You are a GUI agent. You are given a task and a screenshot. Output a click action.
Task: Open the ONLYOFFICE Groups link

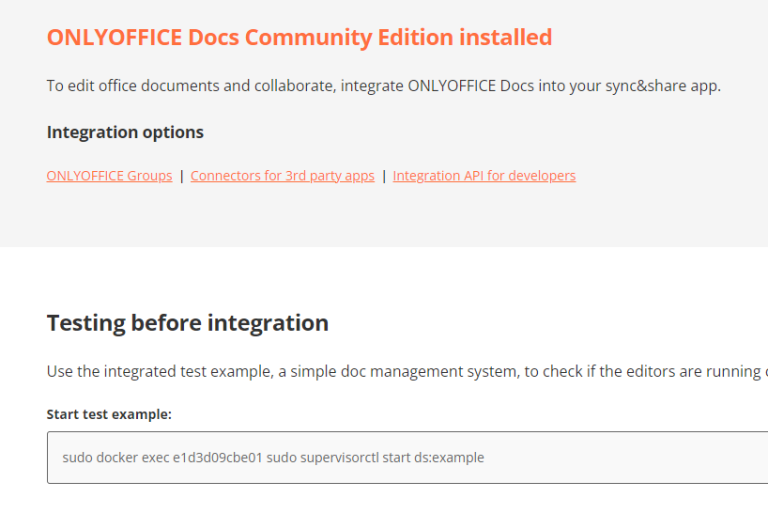[x=109, y=175]
